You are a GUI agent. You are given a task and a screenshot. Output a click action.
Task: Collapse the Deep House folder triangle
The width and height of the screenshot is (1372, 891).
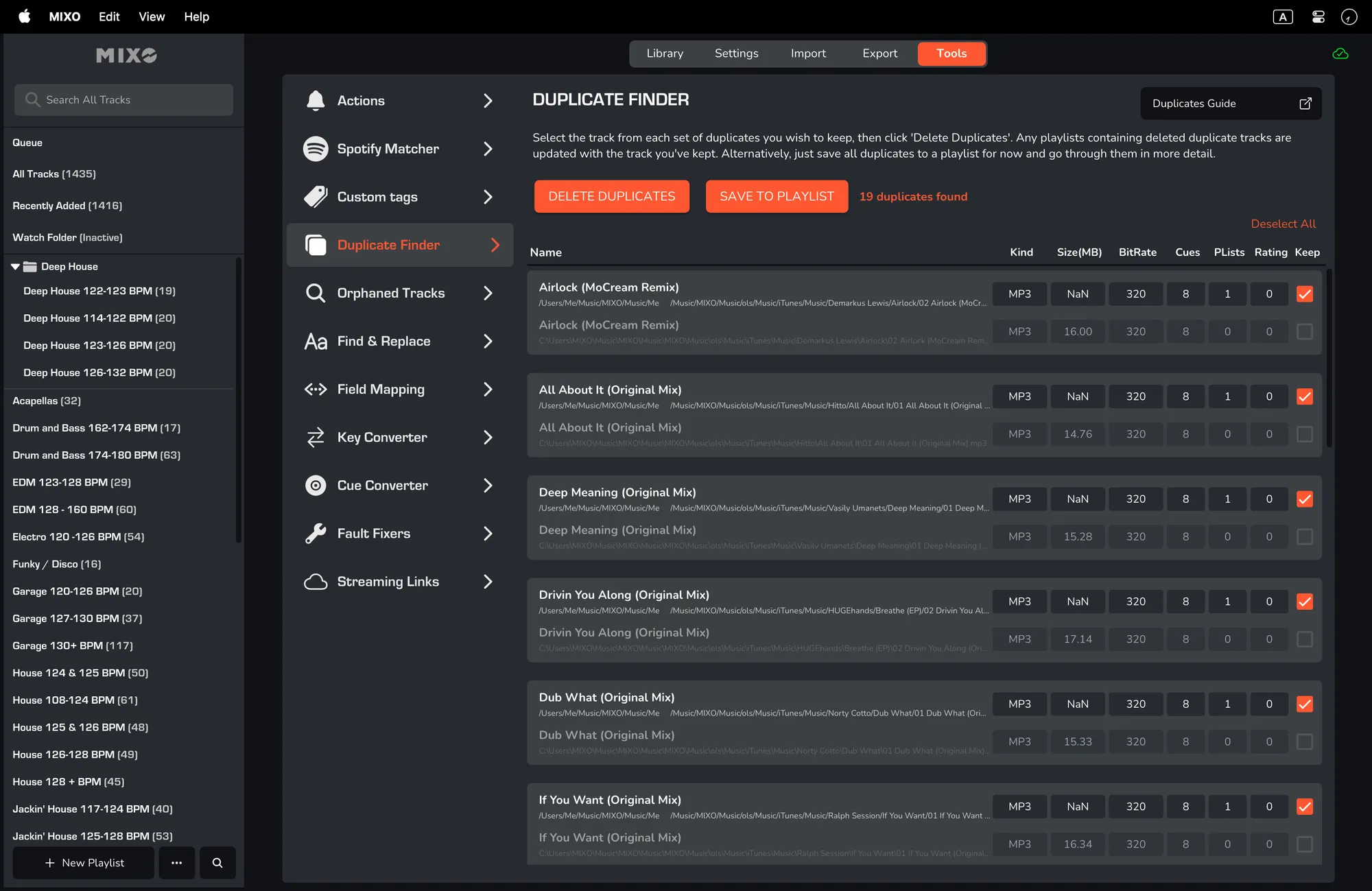15,267
